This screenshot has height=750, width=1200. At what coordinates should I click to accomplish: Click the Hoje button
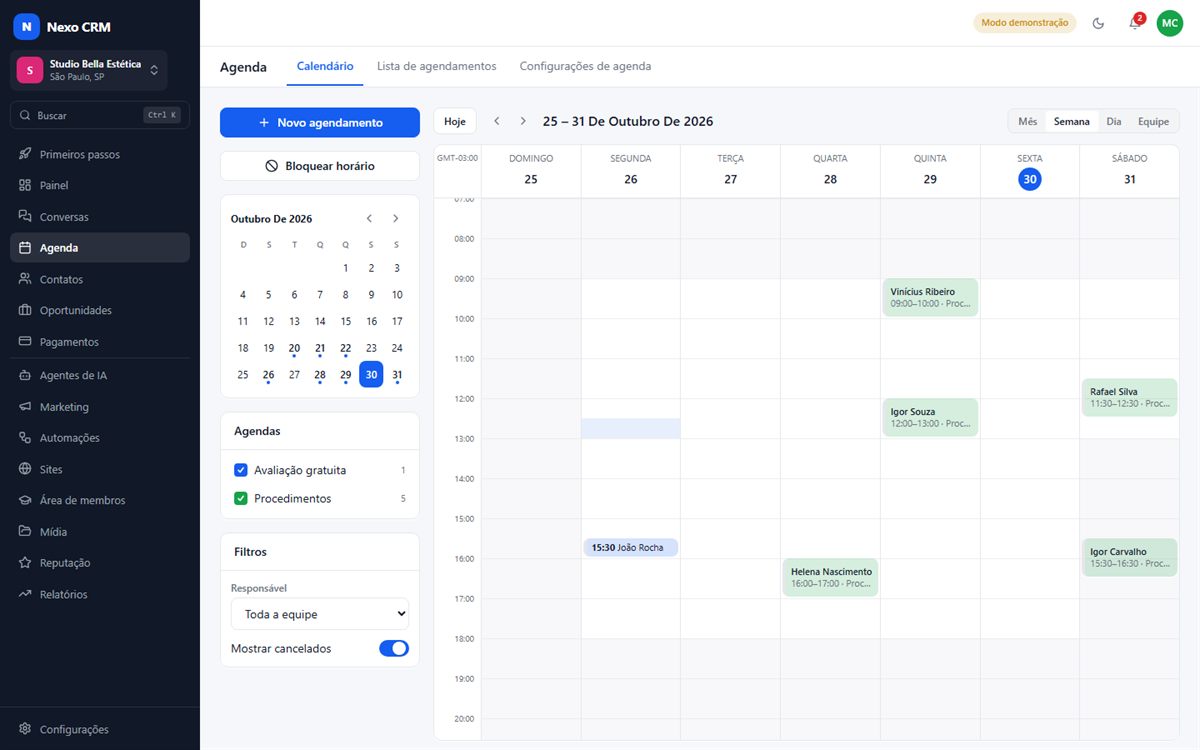455,121
